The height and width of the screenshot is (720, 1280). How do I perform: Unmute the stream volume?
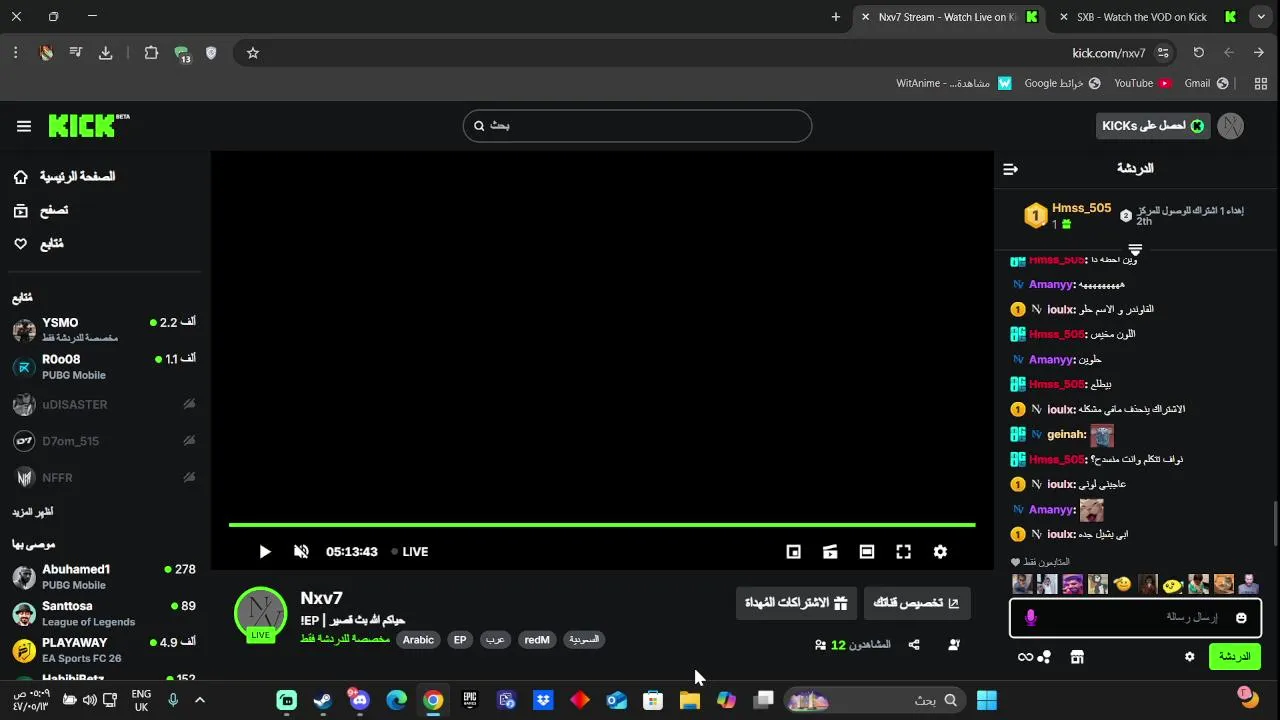(x=301, y=552)
